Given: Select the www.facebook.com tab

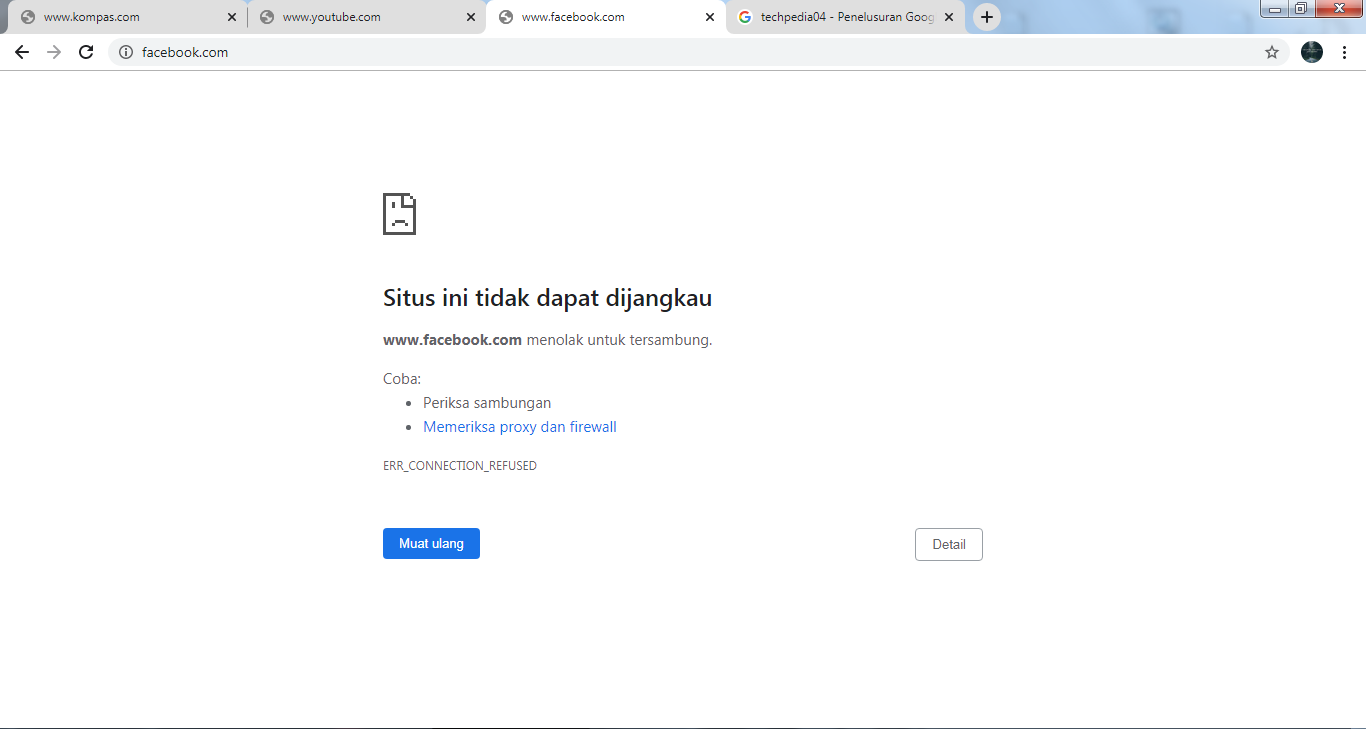Looking at the screenshot, I should point(606,17).
